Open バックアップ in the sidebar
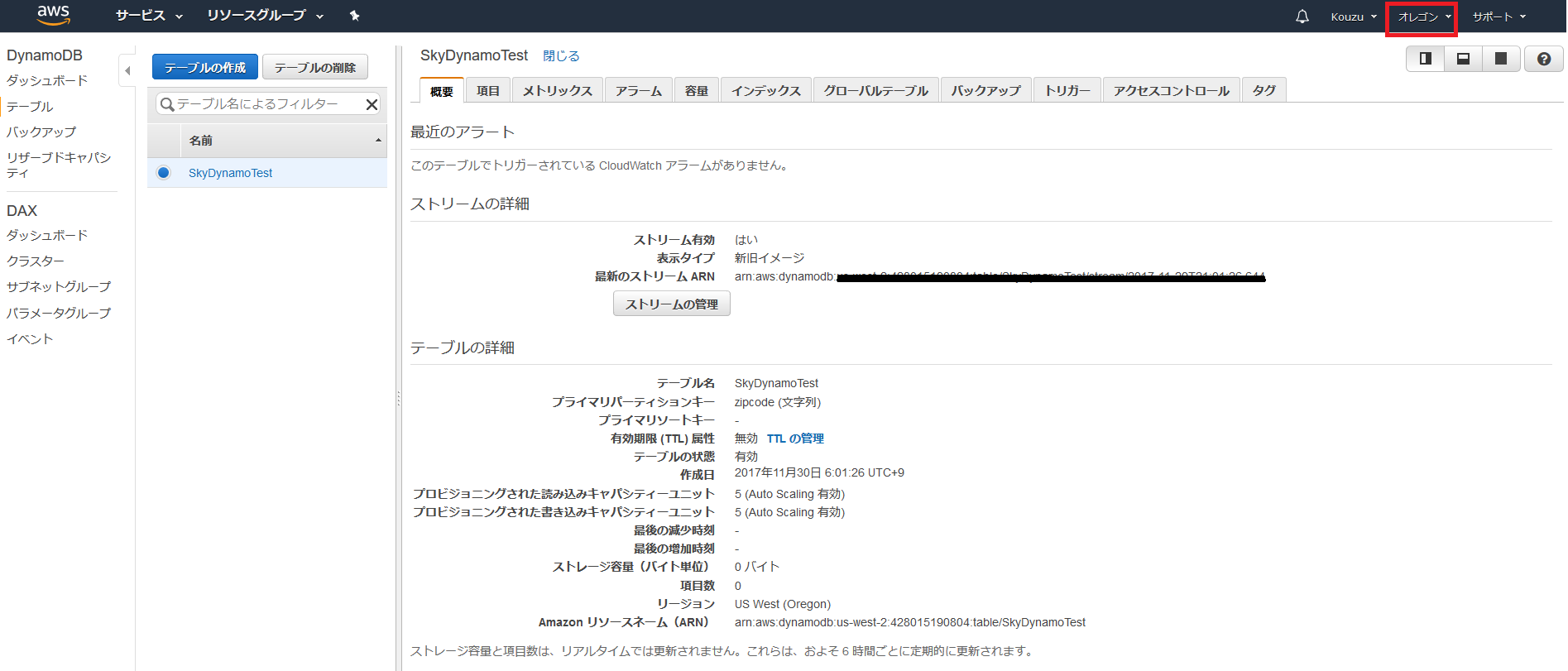Image resolution: width=1568 pixels, height=671 pixels. click(41, 132)
